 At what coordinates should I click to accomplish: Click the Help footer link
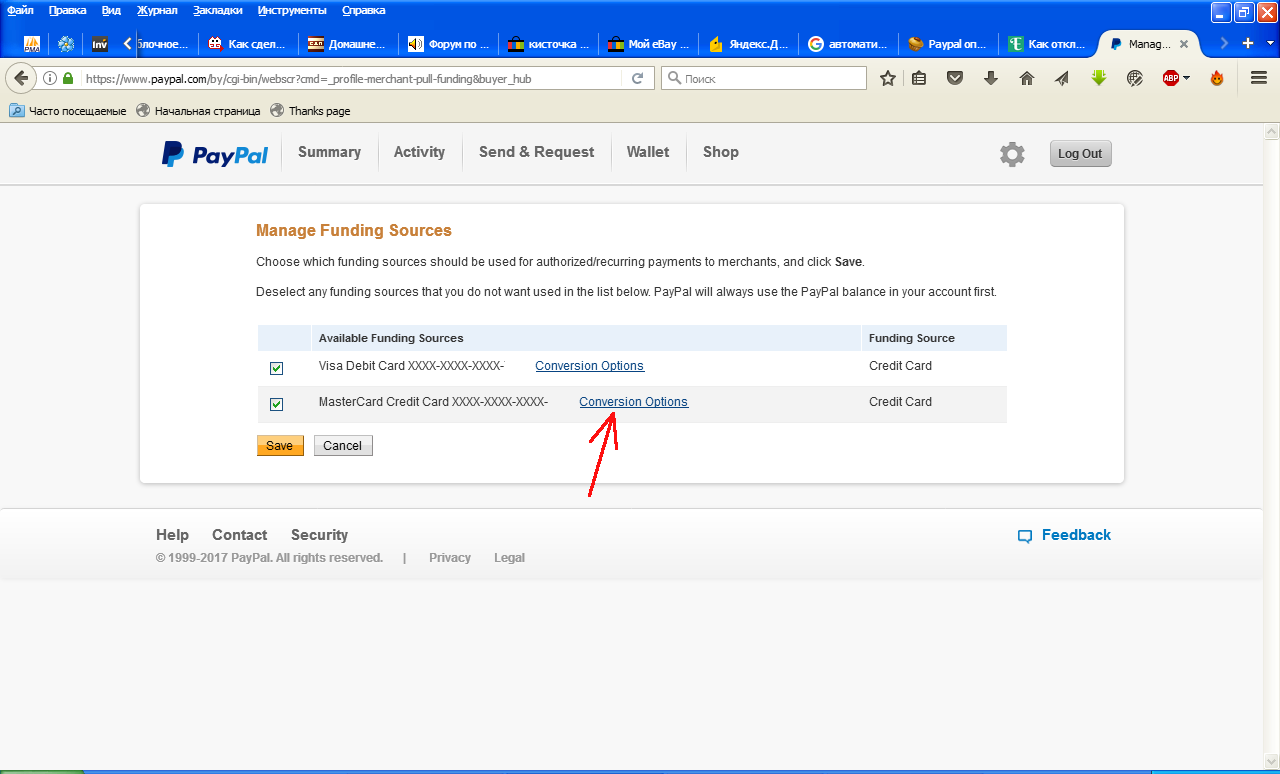tap(172, 535)
